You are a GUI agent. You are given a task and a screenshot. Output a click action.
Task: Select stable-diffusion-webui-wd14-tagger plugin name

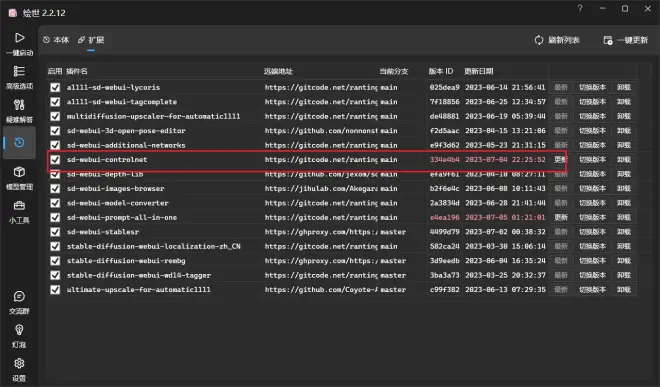(138, 275)
